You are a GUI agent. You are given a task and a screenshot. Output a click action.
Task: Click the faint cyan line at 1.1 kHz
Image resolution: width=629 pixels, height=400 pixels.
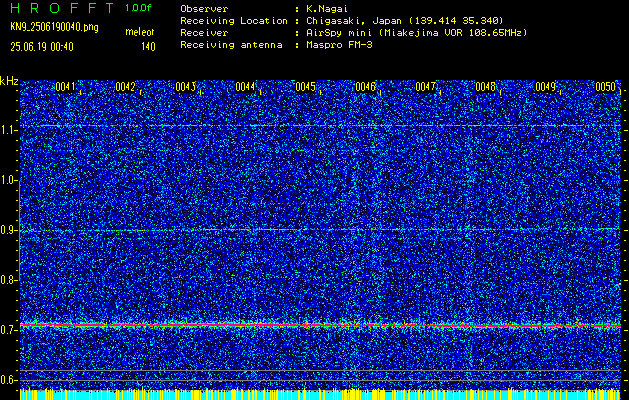320,126
